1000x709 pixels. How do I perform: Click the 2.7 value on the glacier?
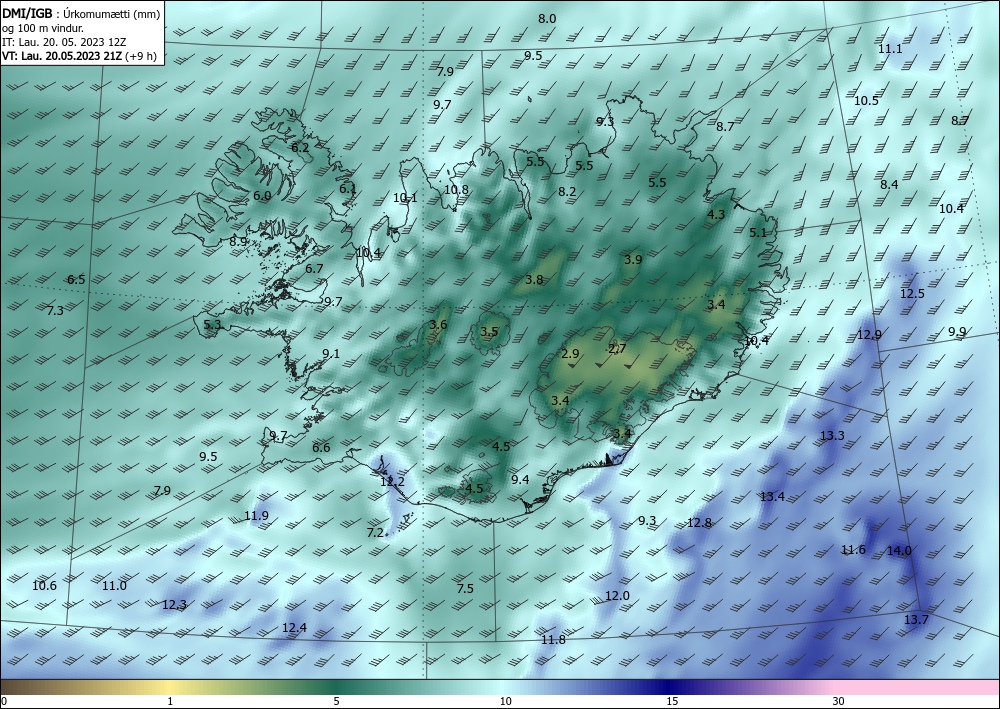(617, 348)
